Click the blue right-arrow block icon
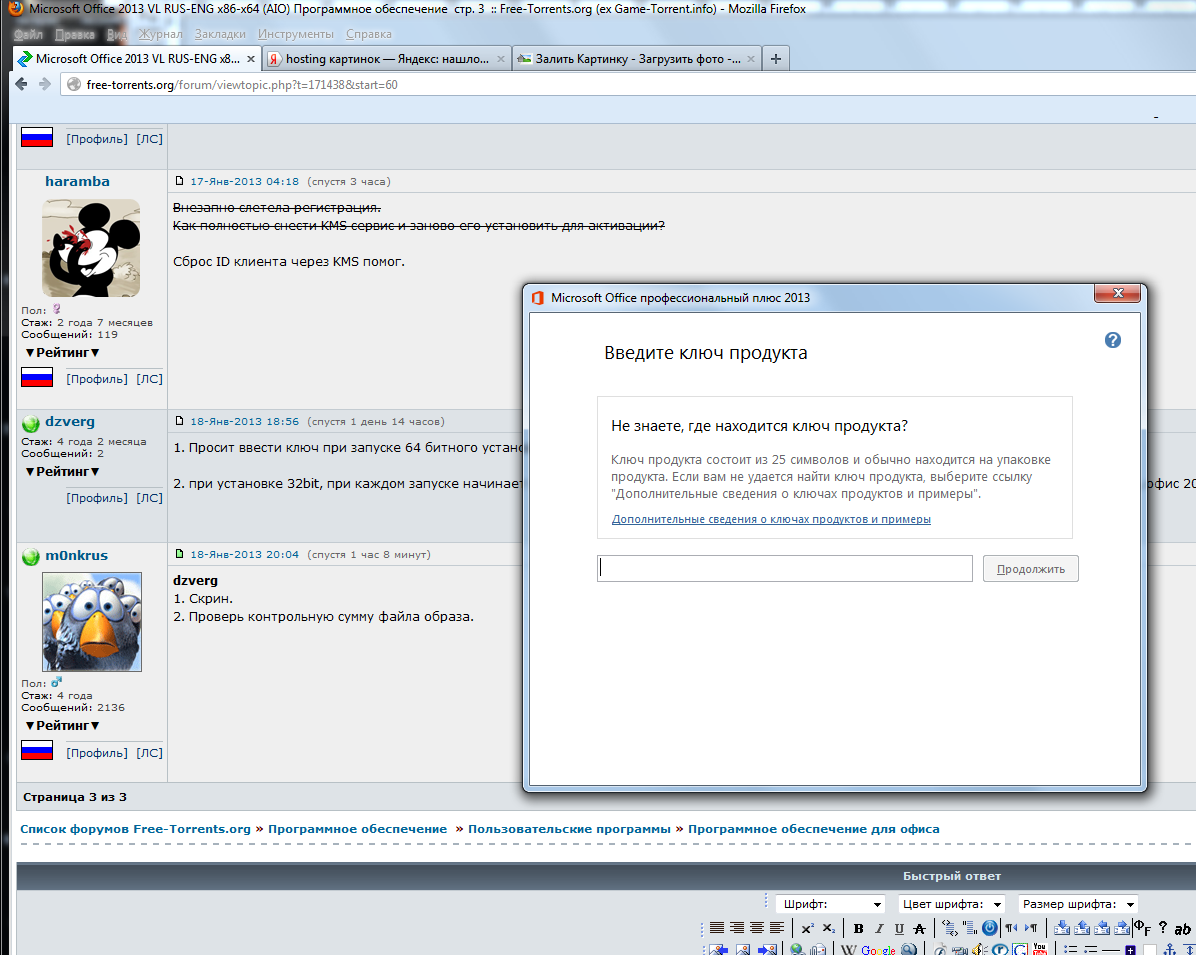Screen dimensions: 1196x955 [1121, 928]
